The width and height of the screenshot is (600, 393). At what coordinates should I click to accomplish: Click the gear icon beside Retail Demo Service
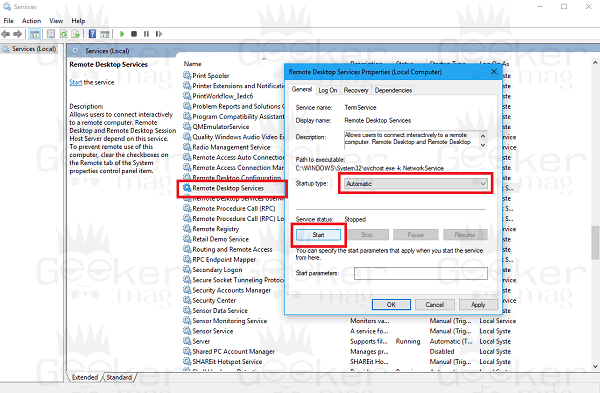click(x=187, y=239)
